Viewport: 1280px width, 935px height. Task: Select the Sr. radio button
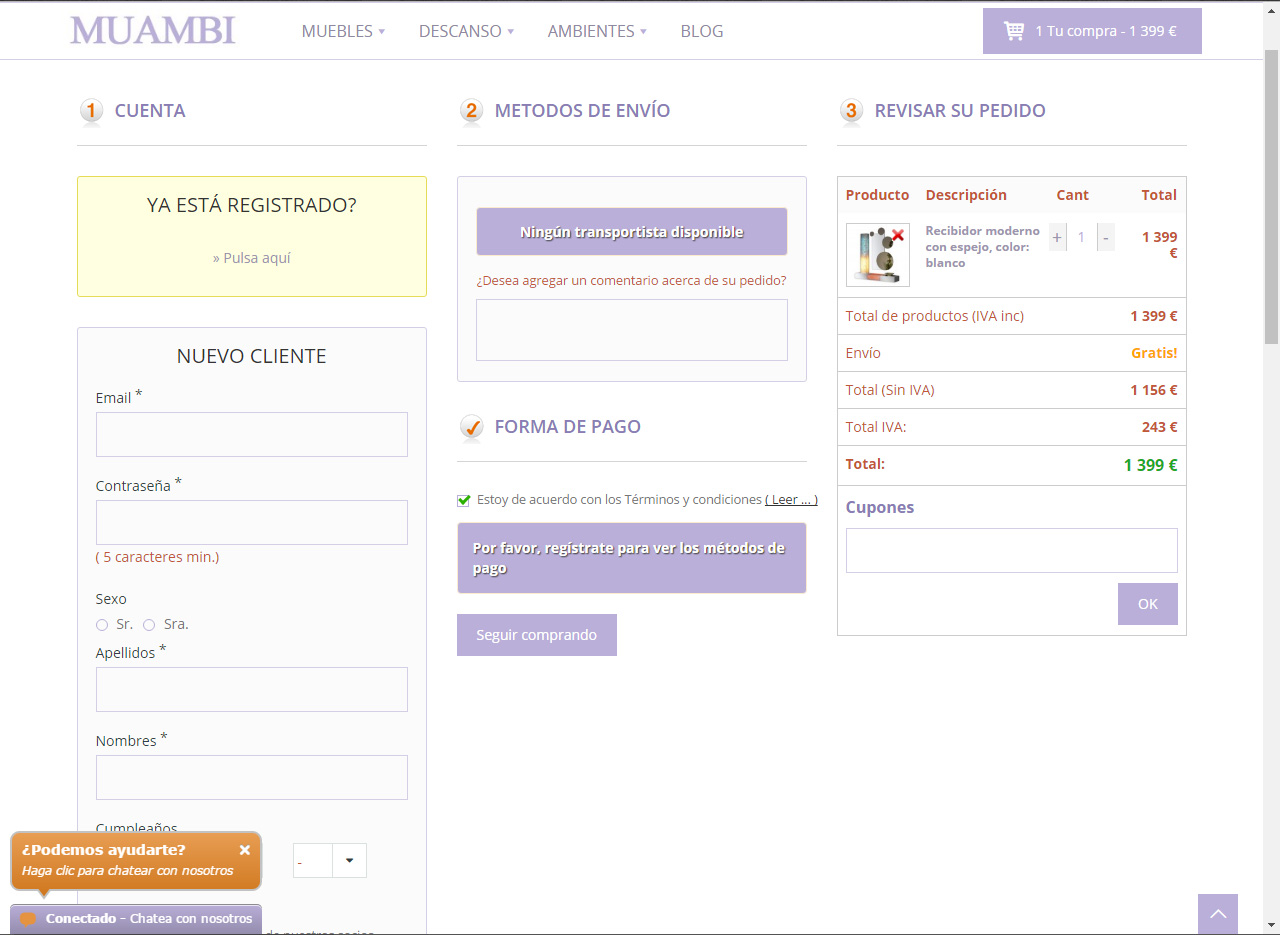point(102,625)
